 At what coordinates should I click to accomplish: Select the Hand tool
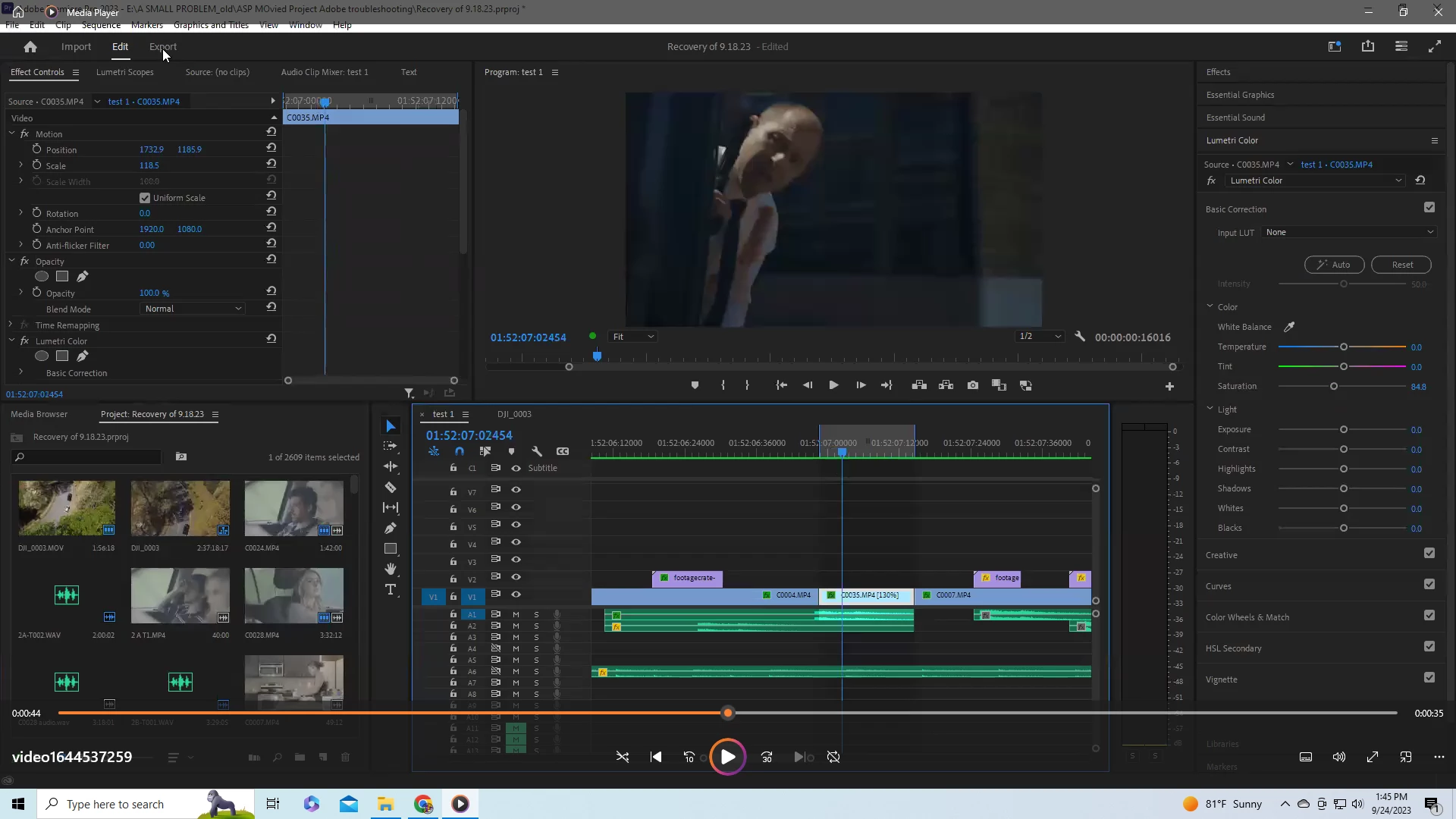click(x=391, y=569)
